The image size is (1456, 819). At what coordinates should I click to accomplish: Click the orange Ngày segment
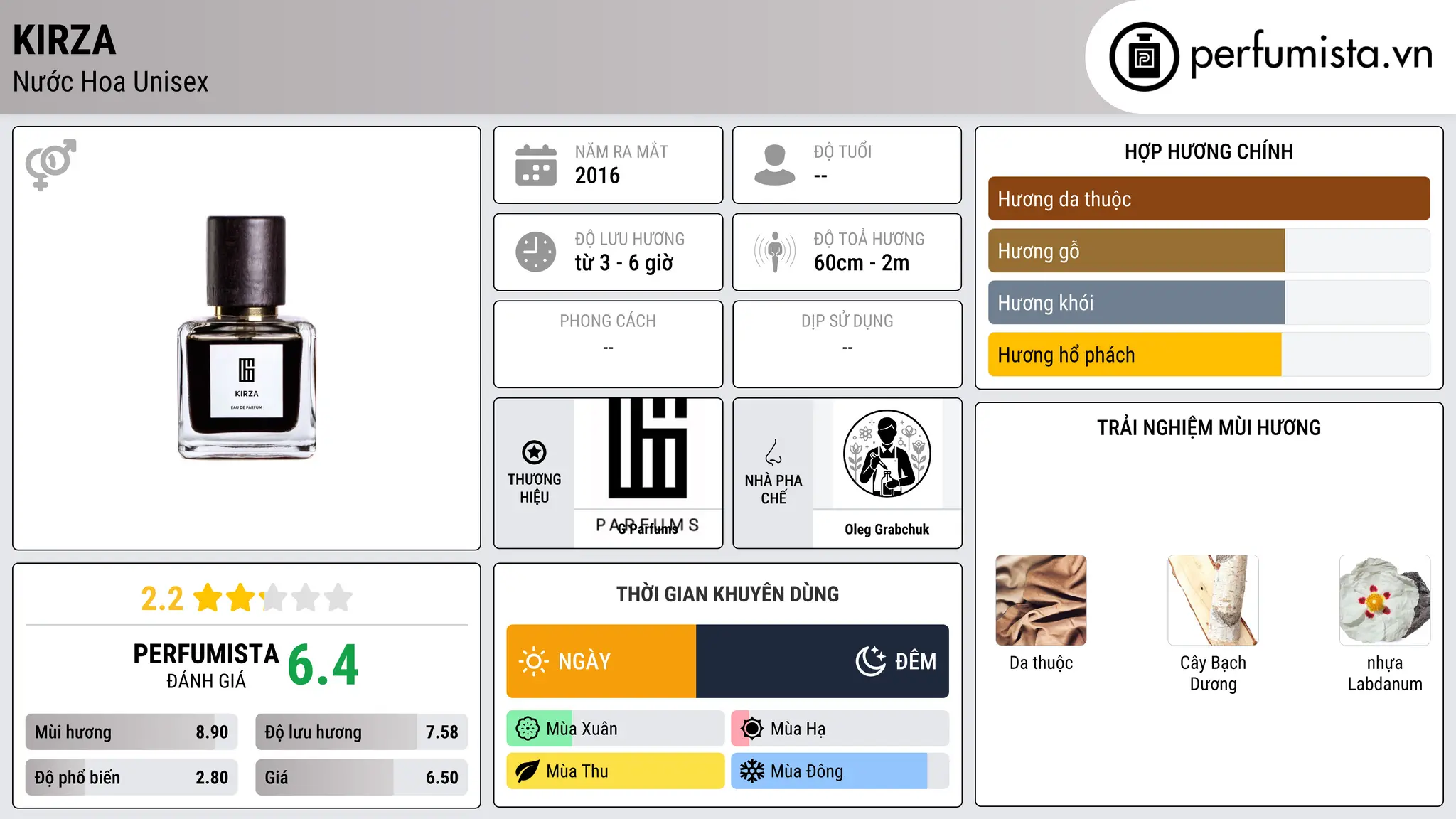[x=601, y=661]
